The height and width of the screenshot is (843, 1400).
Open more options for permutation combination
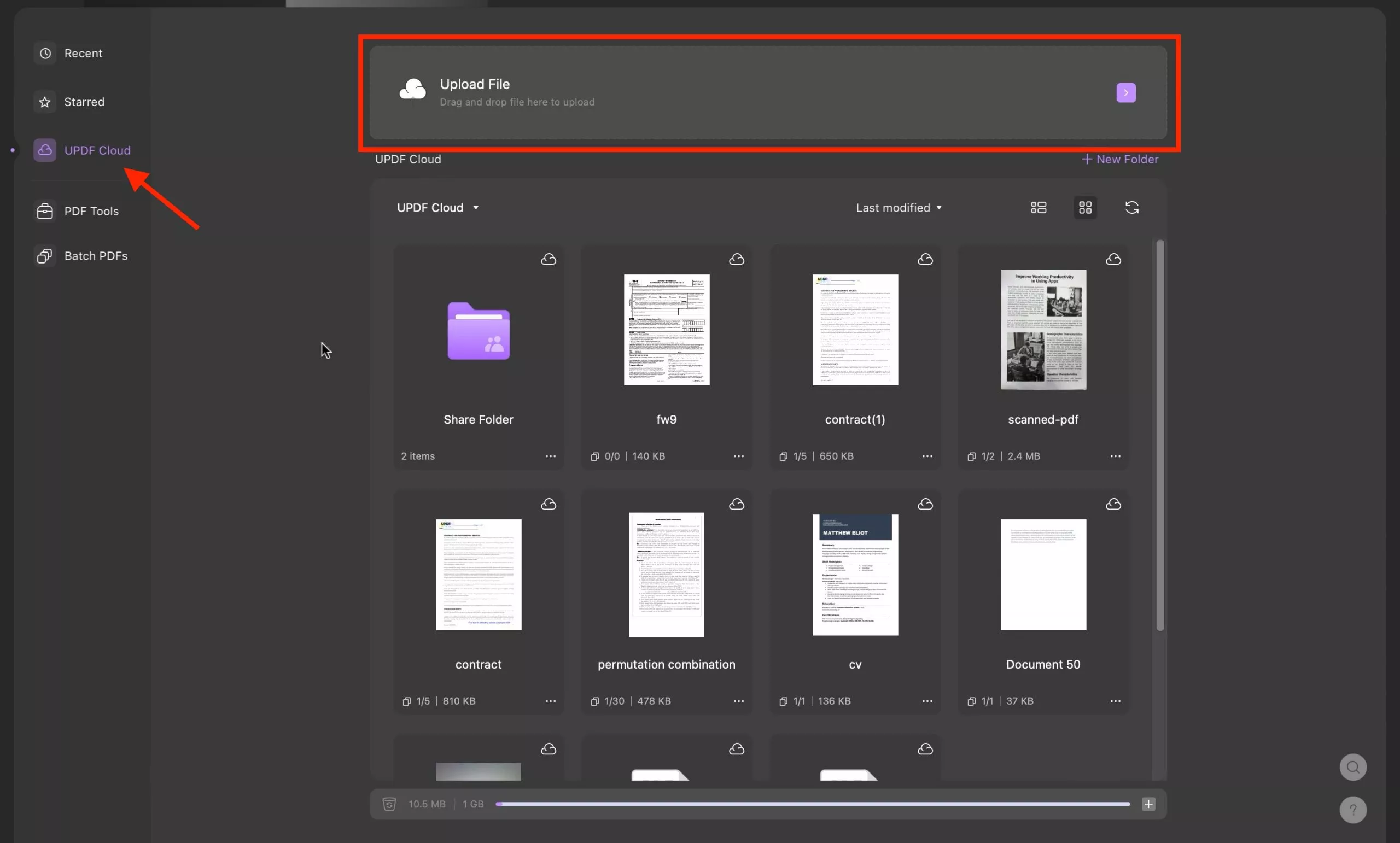[738, 701]
